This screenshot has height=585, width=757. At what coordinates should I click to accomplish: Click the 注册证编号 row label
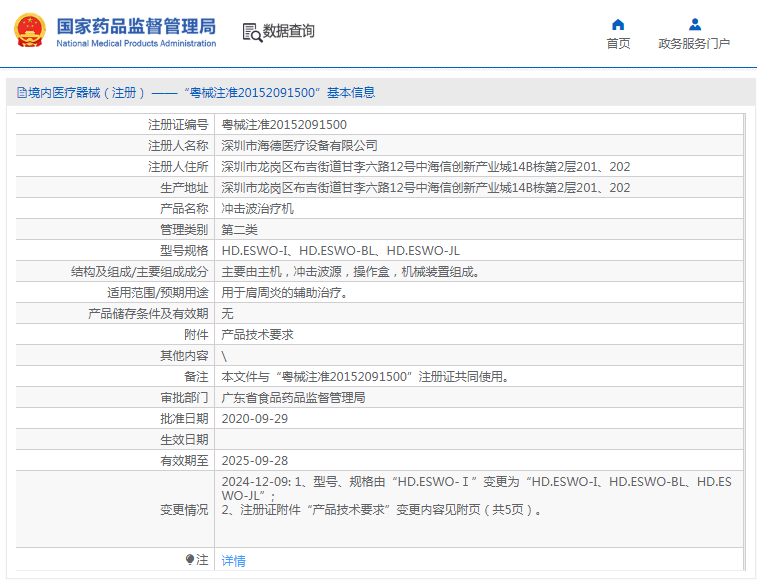[x=178, y=125]
